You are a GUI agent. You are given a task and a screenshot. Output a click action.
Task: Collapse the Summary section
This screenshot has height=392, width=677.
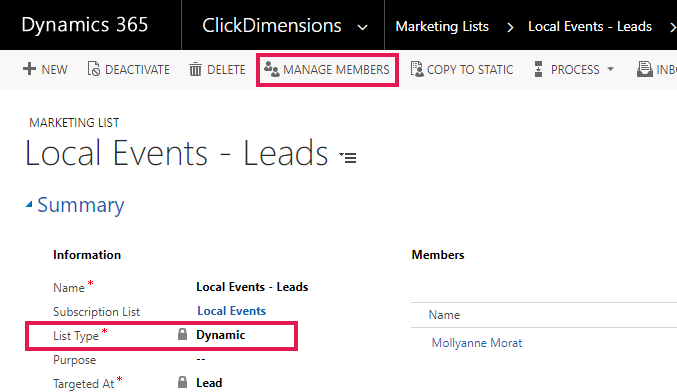(x=29, y=205)
